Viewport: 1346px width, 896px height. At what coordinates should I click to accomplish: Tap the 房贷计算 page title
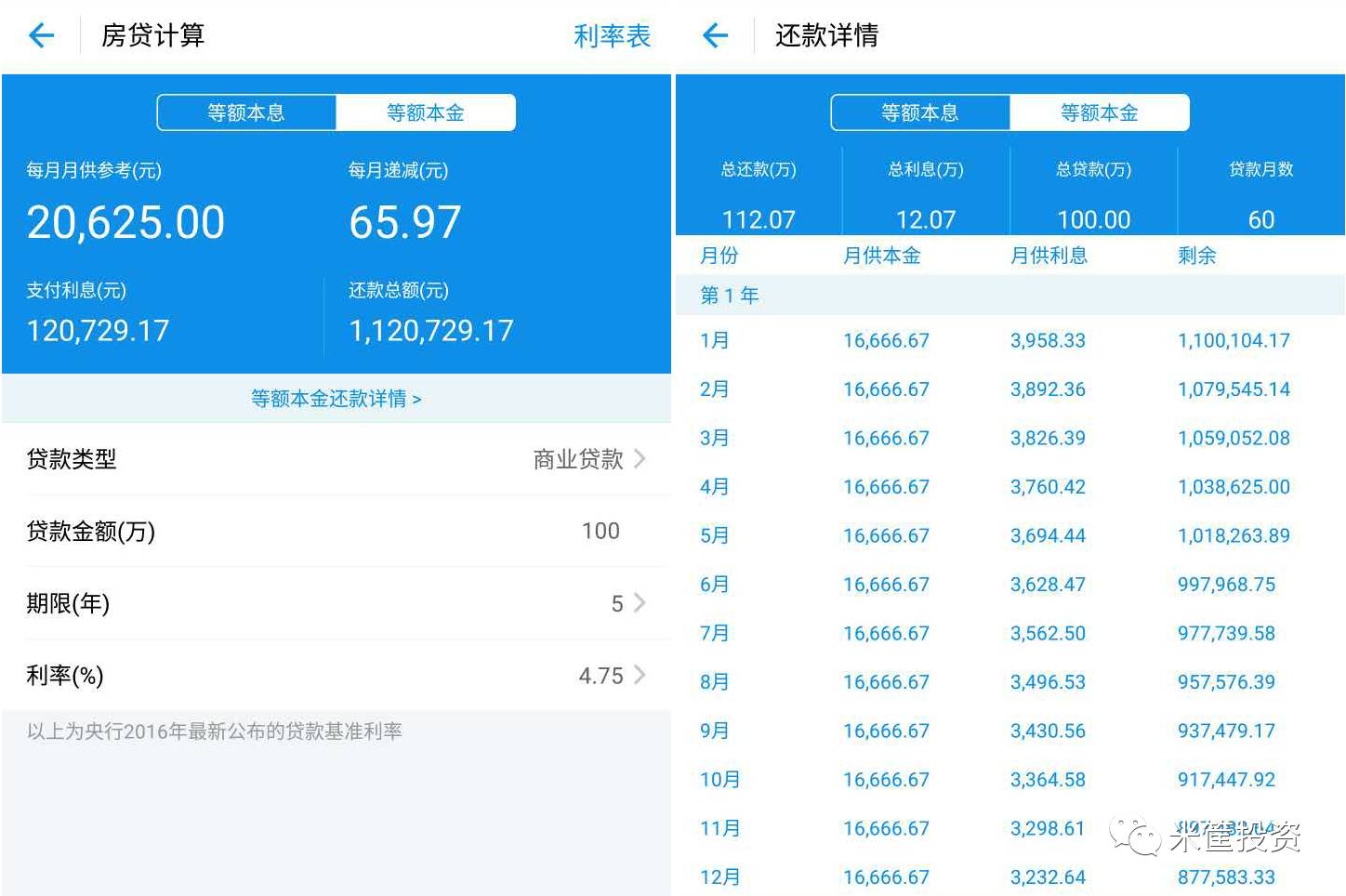click(x=152, y=35)
